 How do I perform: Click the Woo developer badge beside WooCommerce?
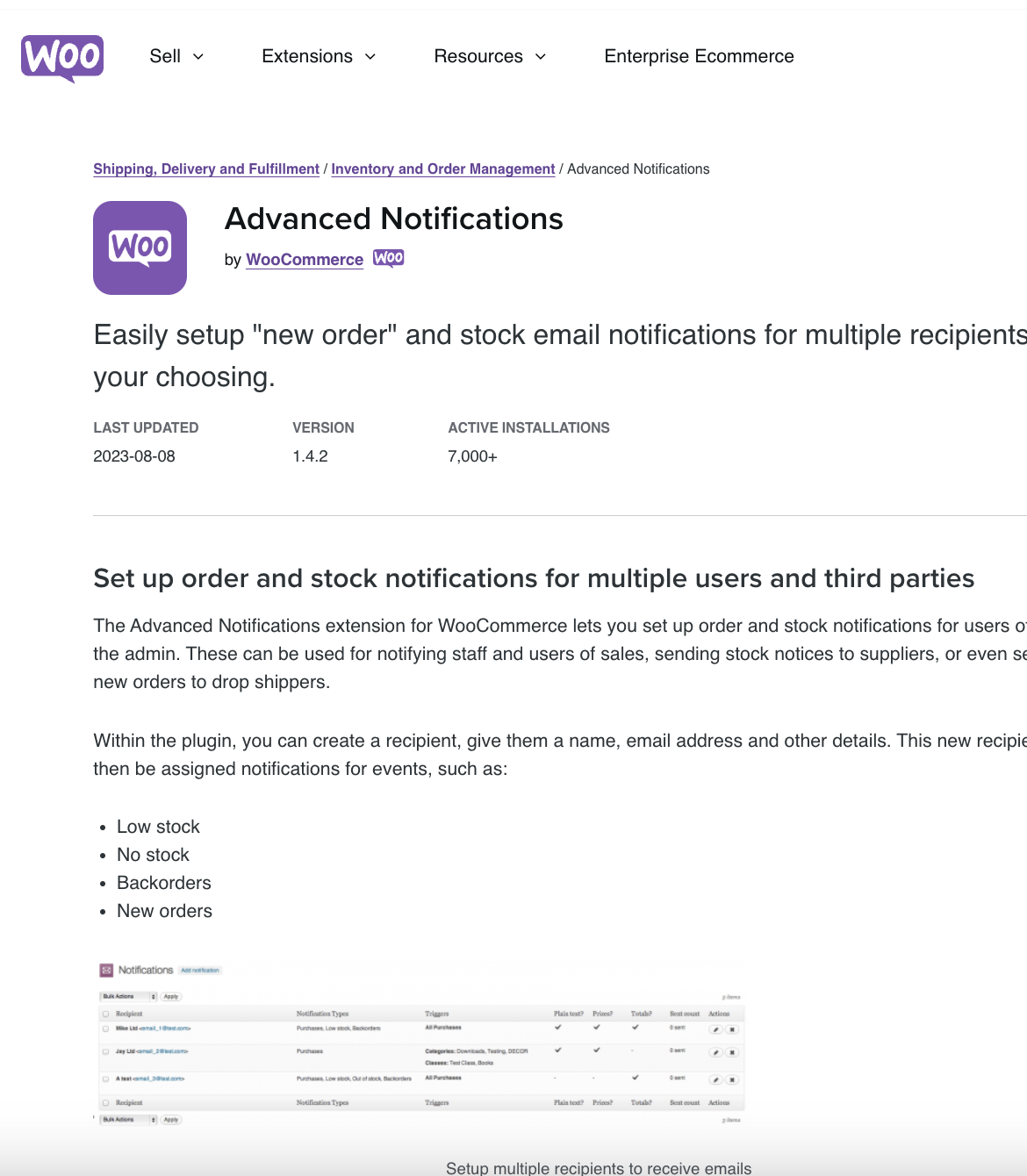(389, 257)
